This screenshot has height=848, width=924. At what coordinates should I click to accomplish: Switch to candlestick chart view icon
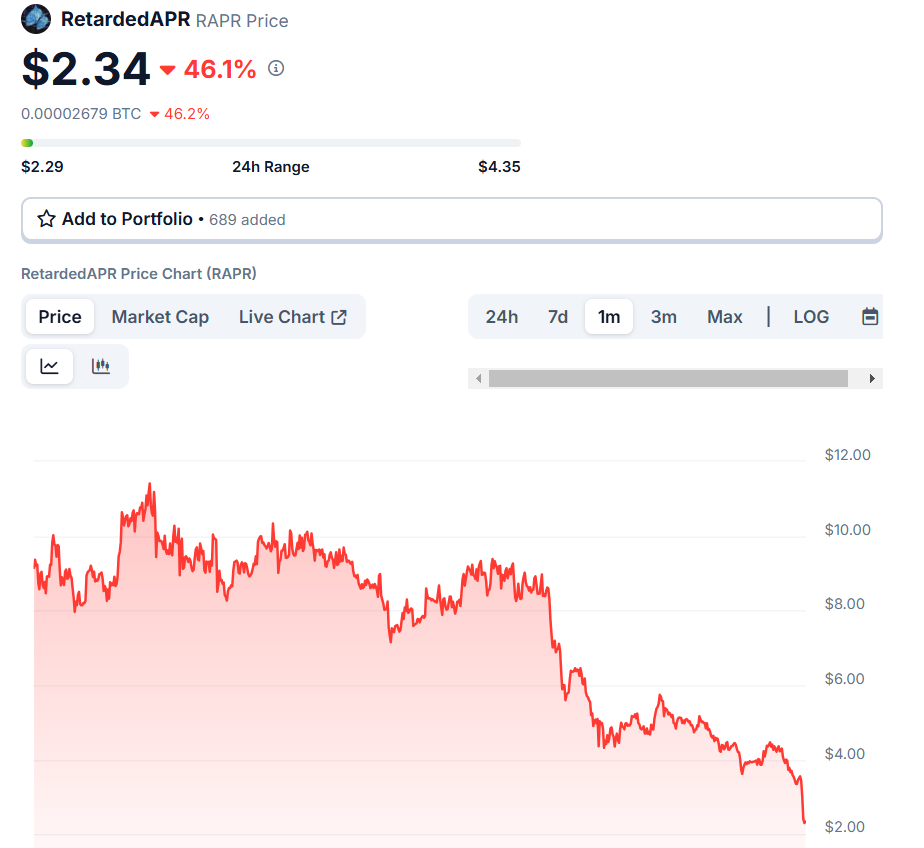pos(101,366)
